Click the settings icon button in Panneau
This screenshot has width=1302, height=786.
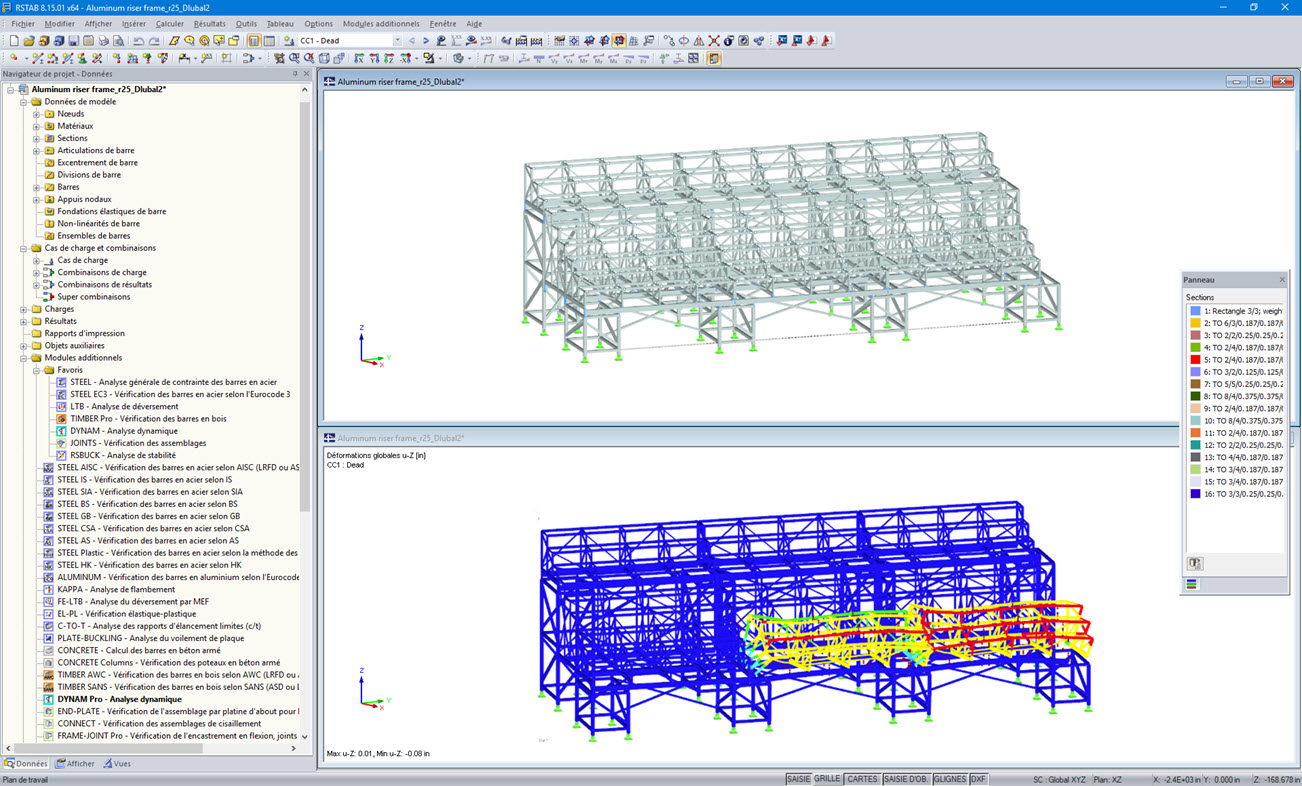click(x=1194, y=564)
